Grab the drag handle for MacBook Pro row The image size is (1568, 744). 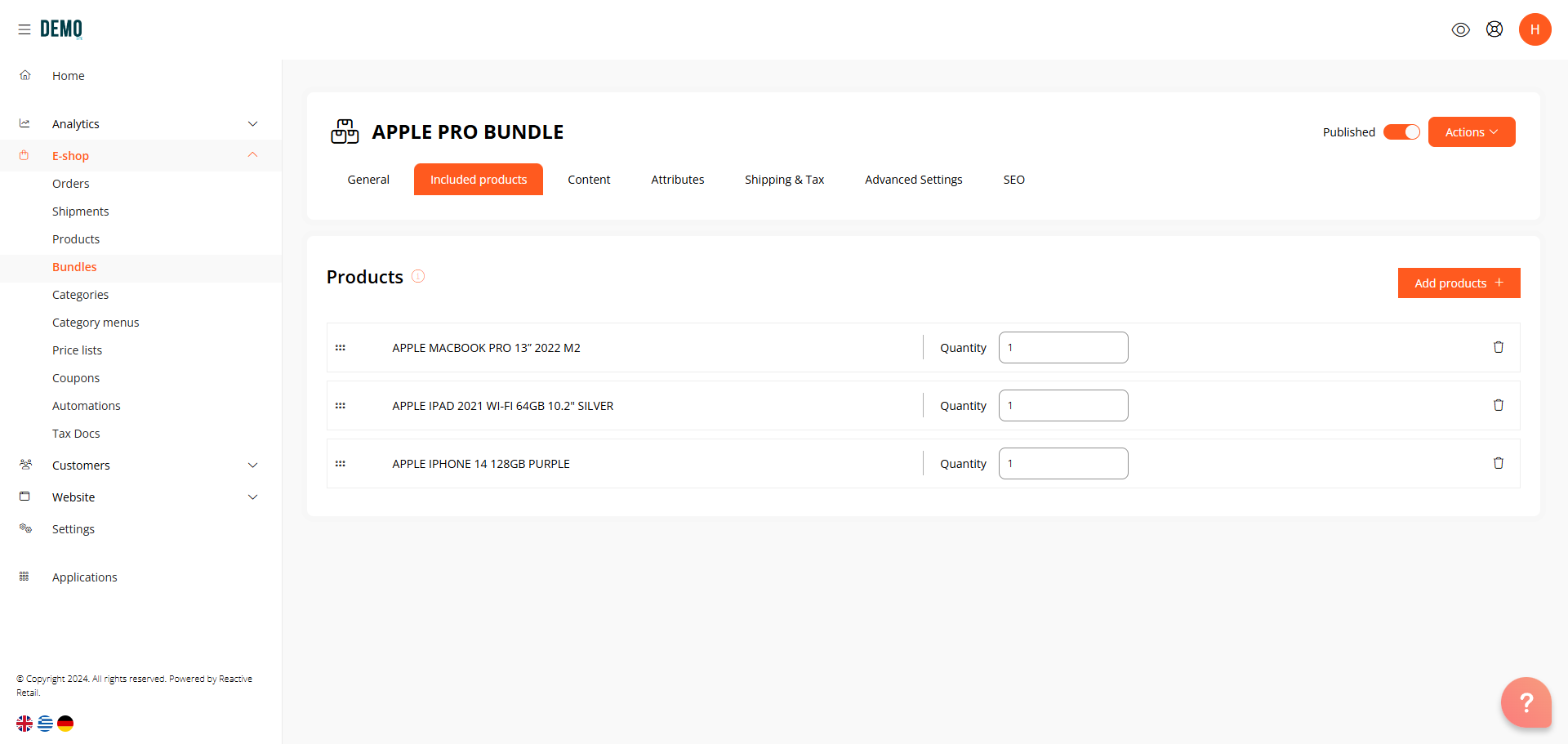(341, 348)
